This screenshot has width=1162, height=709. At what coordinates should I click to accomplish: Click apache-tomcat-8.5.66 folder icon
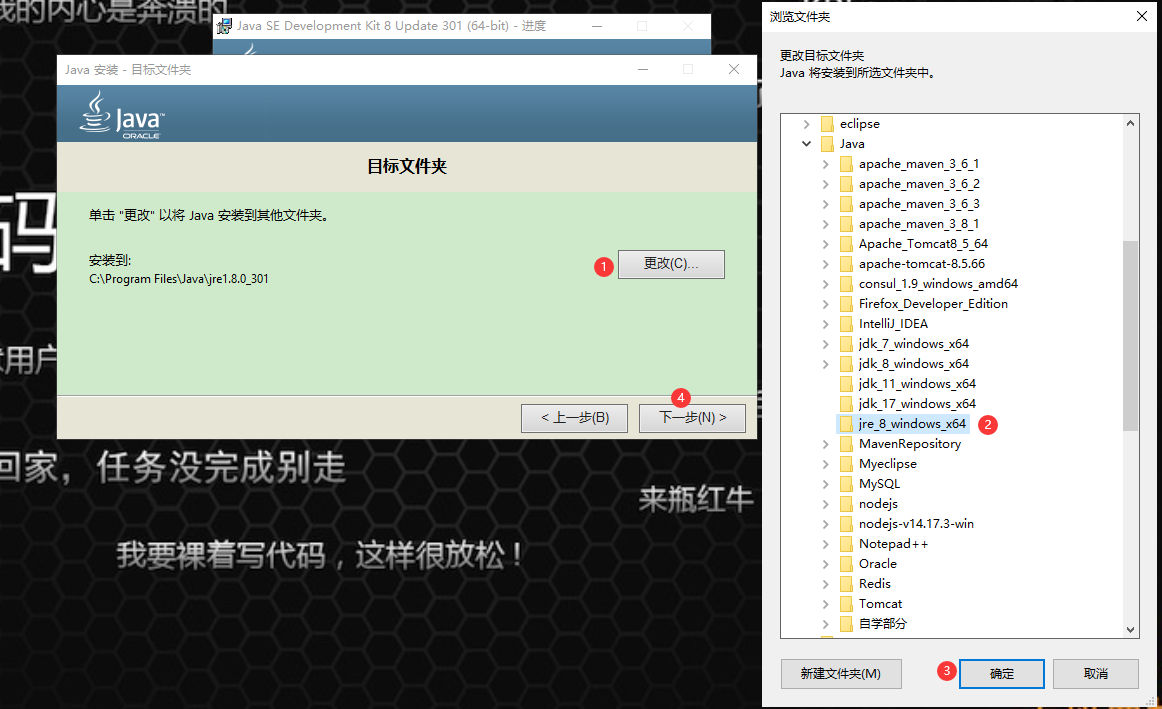pyautogui.click(x=846, y=264)
